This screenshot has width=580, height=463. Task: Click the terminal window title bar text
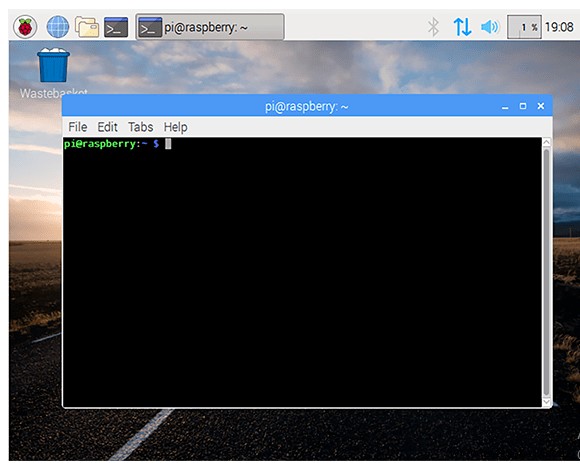(x=307, y=107)
